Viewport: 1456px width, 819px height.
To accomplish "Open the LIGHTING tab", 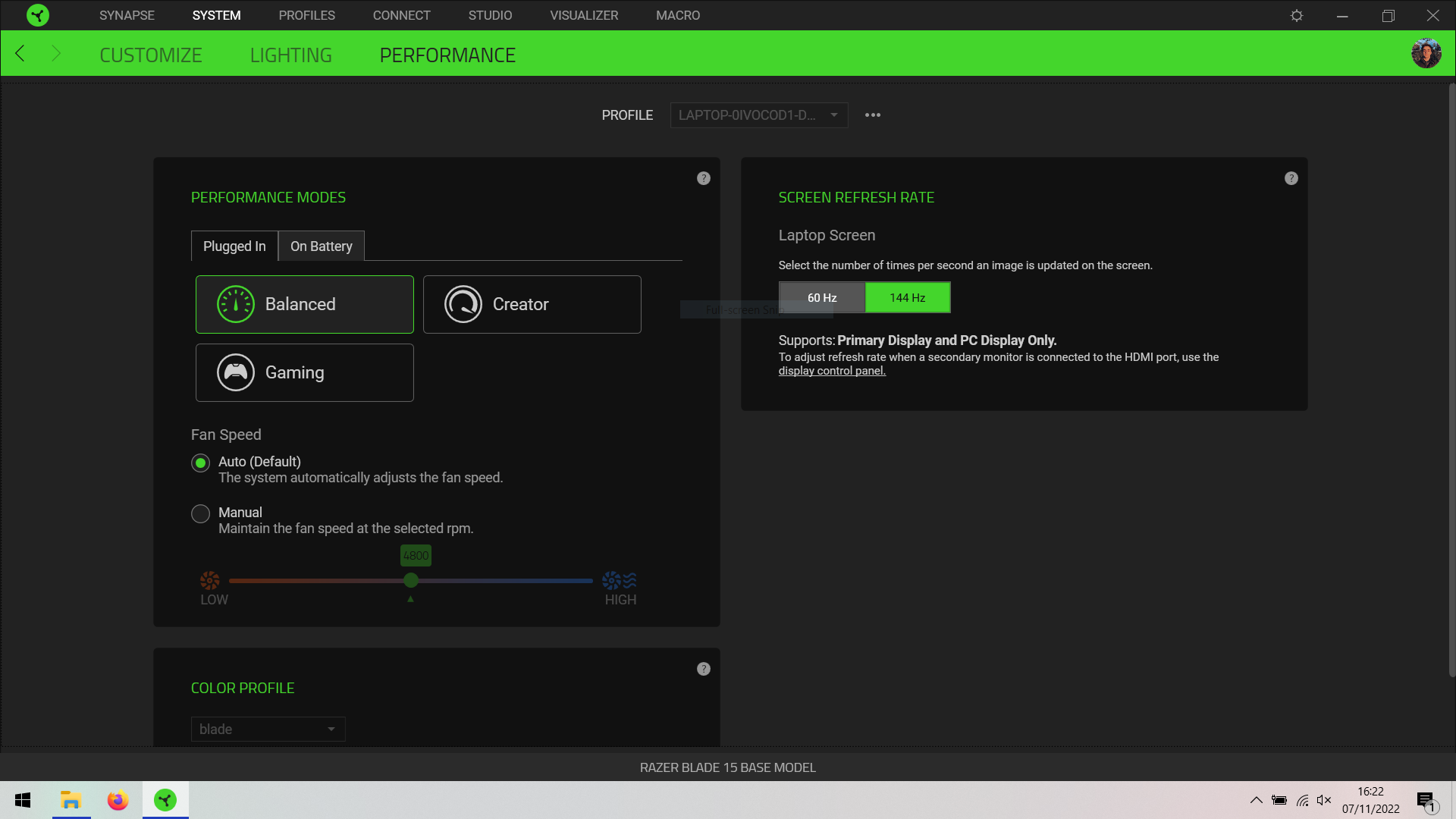I will click(290, 54).
